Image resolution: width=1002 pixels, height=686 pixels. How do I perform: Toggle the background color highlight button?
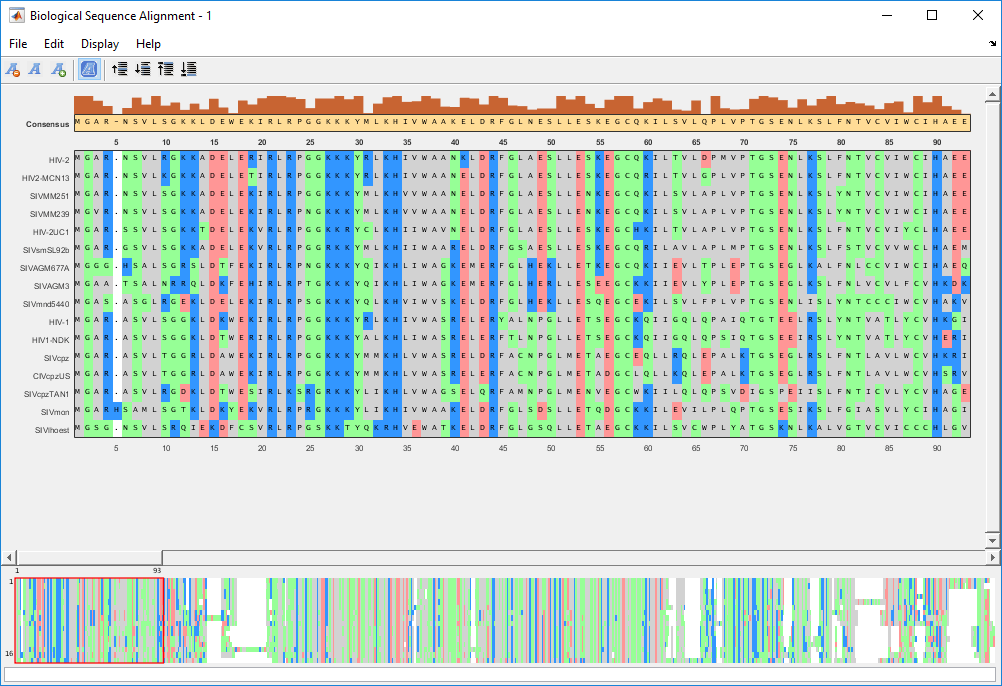[x=89, y=69]
